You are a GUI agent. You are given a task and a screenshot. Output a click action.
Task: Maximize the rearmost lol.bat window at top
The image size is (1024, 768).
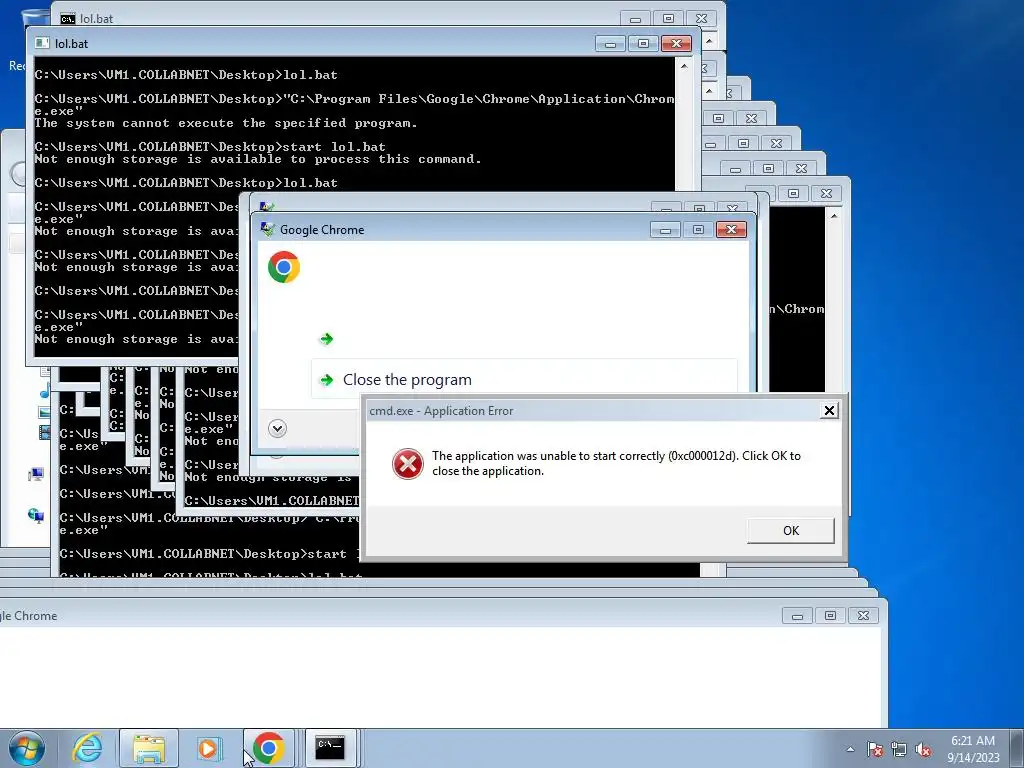tap(668, 18)
